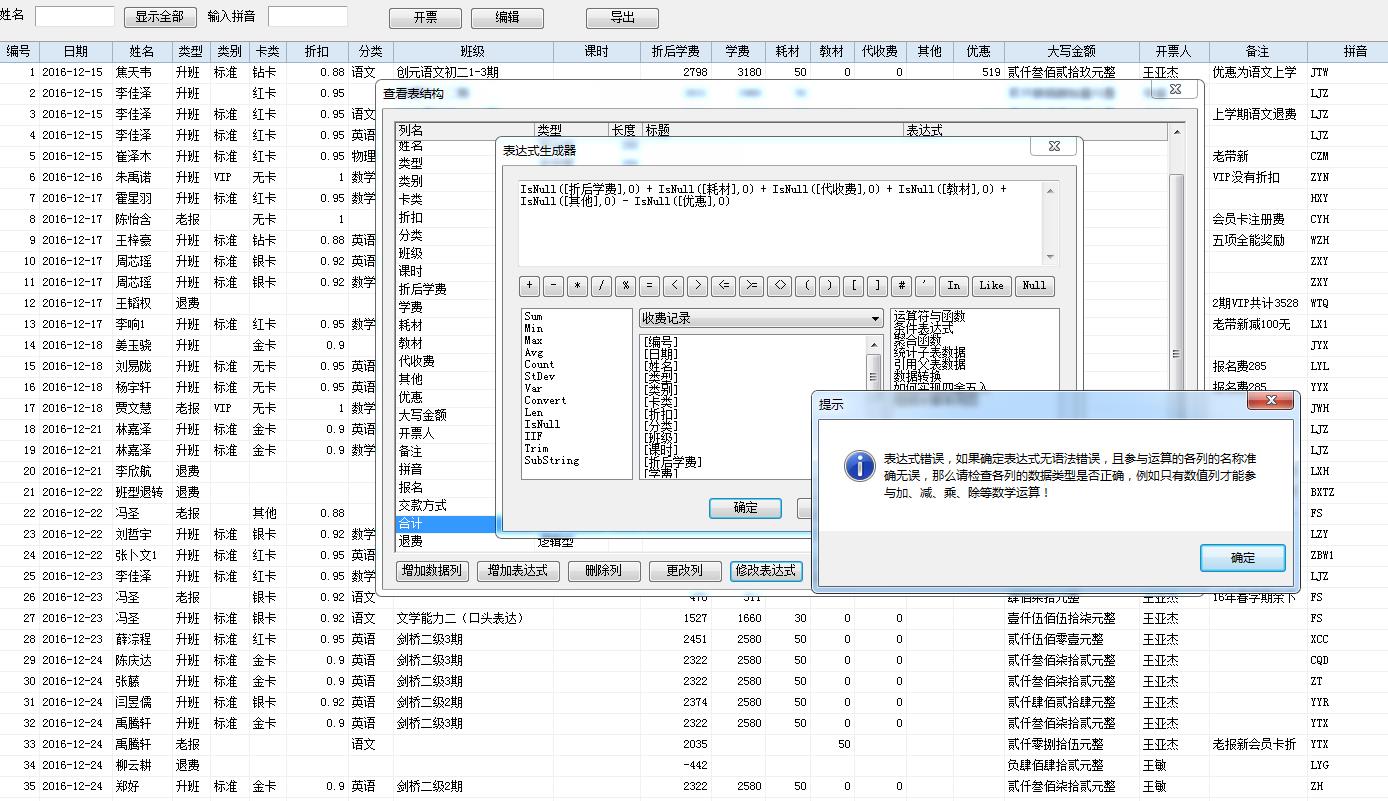Insert the Like keyword
The height and width of the screenshot is (801, 1388).
[x=991, y=286]
